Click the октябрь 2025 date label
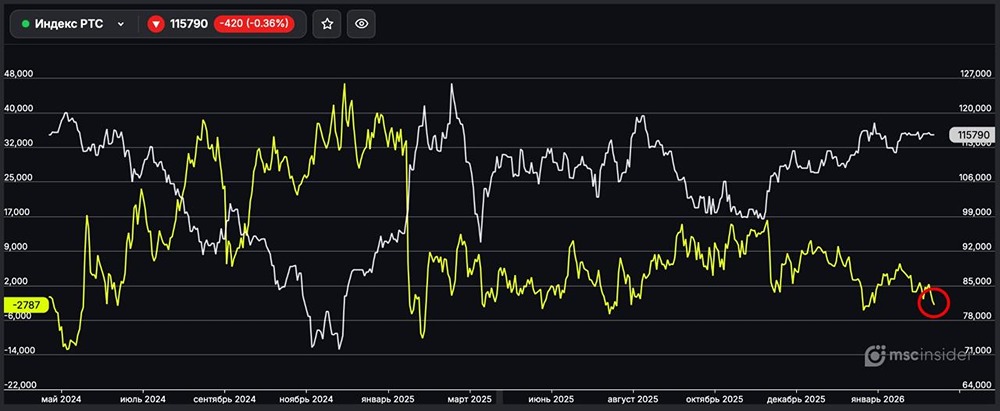The height and width of the screenshot is (411, 1000). 714,398
